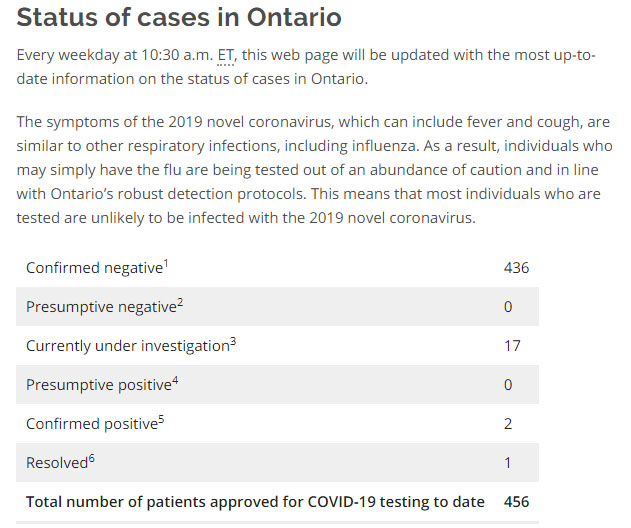
Task: Select the Currently under investigation label
Action: (127, 346)
